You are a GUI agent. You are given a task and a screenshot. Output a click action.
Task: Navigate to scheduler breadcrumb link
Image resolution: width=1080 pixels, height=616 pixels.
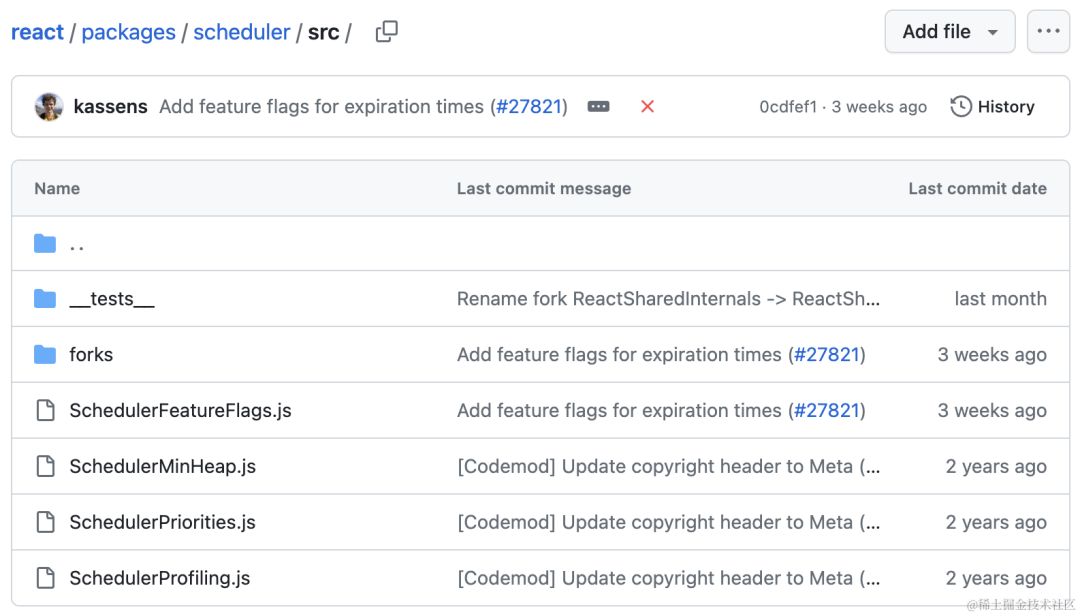pos(241,32)
